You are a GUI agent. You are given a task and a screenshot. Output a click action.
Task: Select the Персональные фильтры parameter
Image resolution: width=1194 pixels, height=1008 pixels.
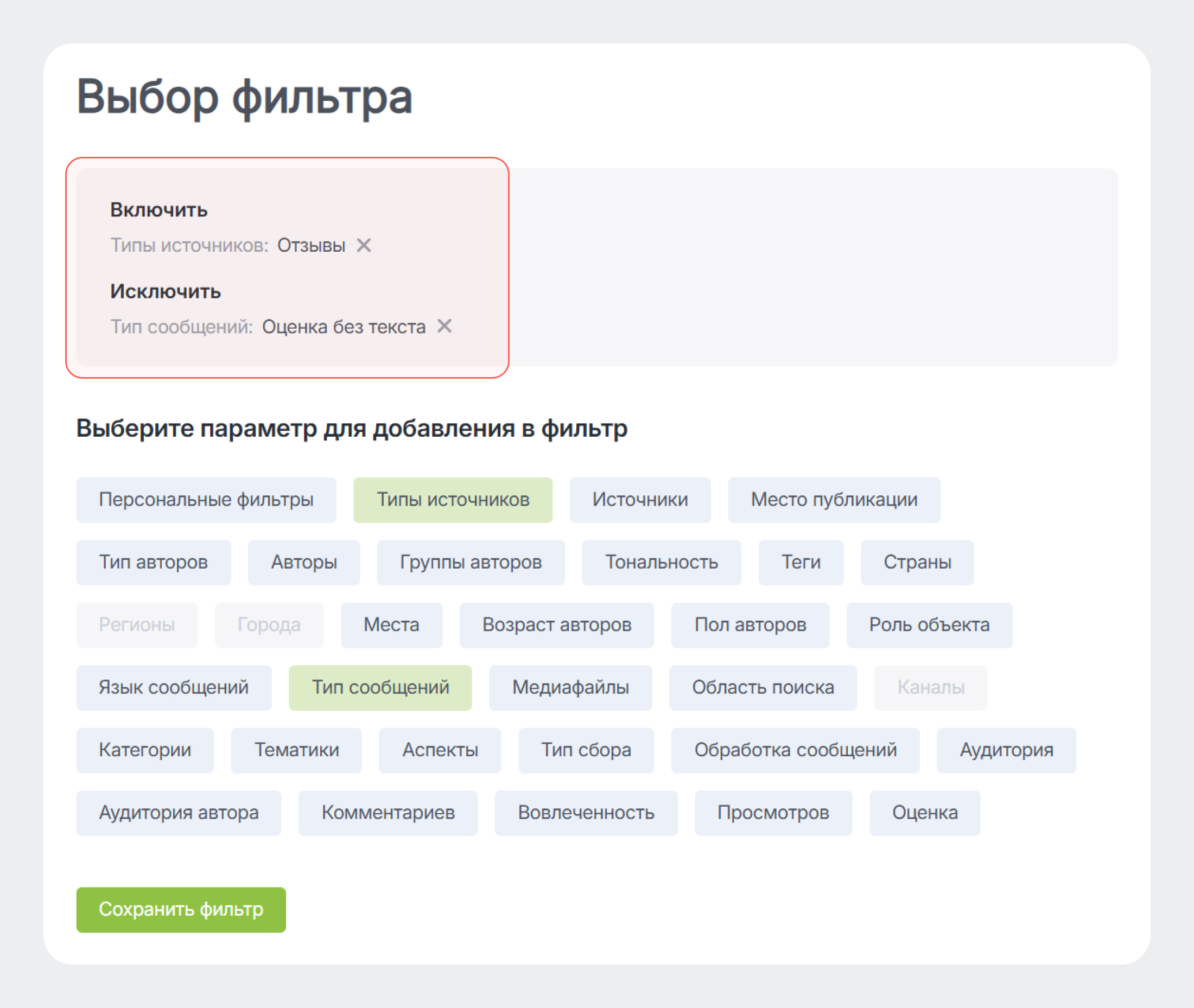(x=206, y=500)
